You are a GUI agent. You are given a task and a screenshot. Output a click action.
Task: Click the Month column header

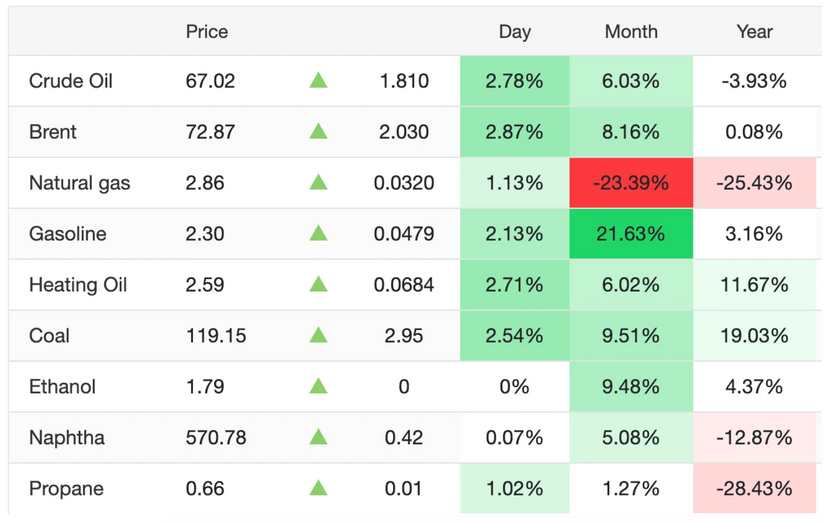631,32
